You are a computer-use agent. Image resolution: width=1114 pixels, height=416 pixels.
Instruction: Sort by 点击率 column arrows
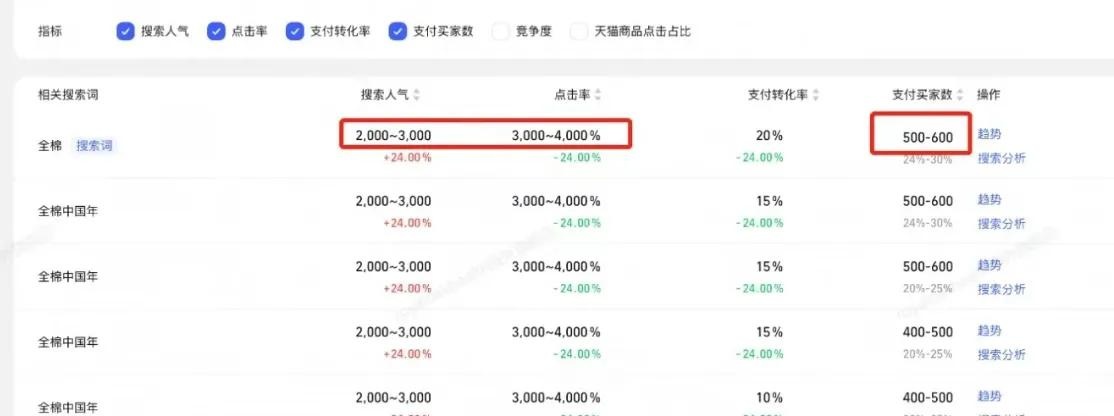click(x=597, y=95)
